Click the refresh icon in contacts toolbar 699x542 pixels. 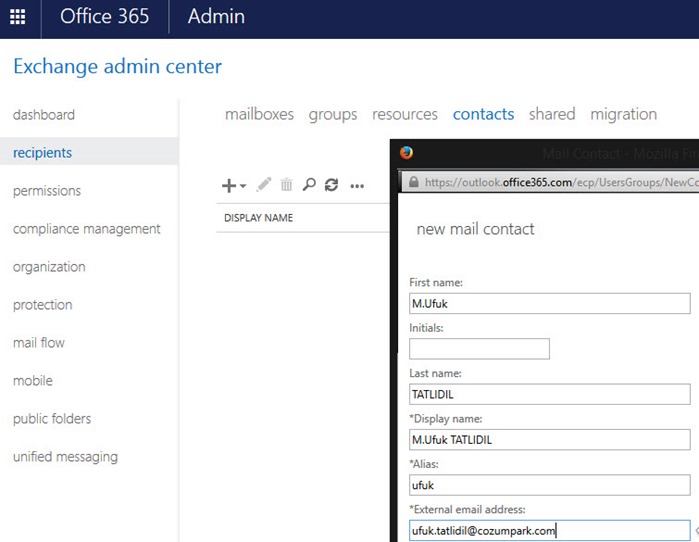[x=331, y=185]
